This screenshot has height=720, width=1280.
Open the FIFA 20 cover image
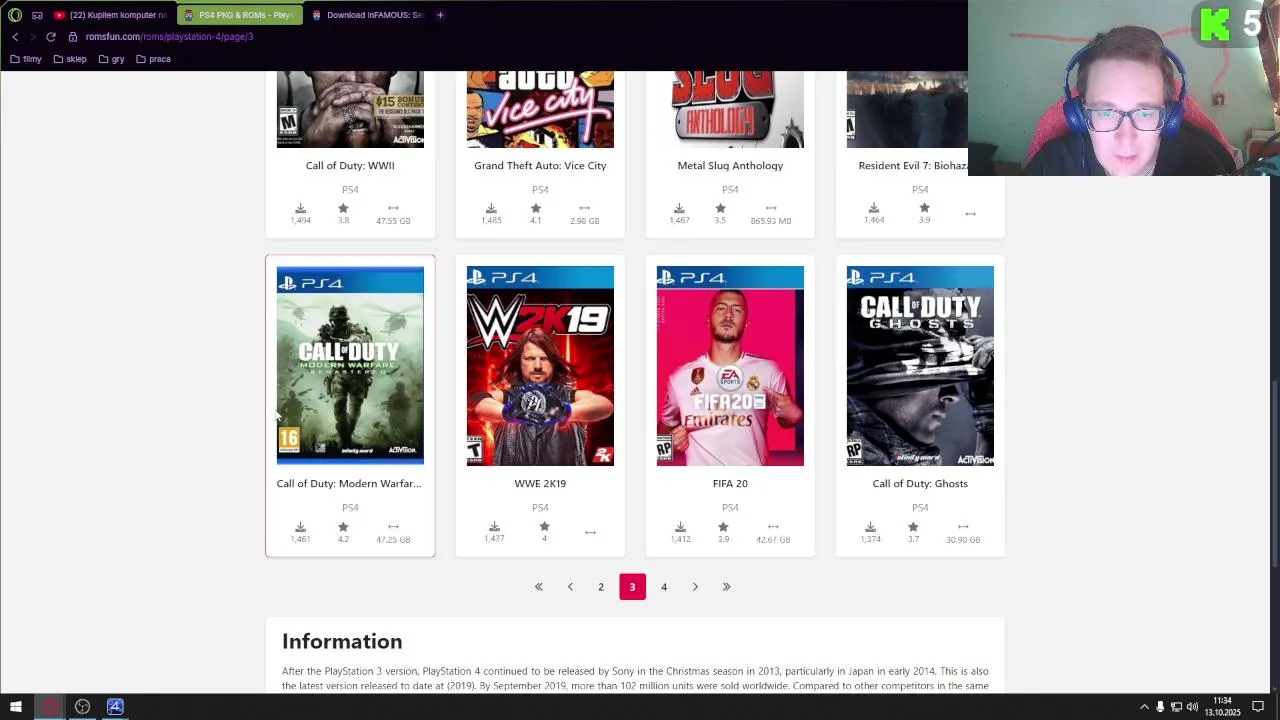730,366
